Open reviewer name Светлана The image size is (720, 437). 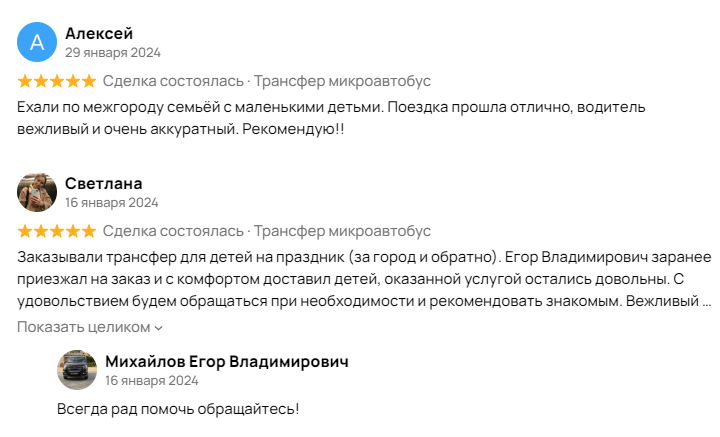coord(104,184)
